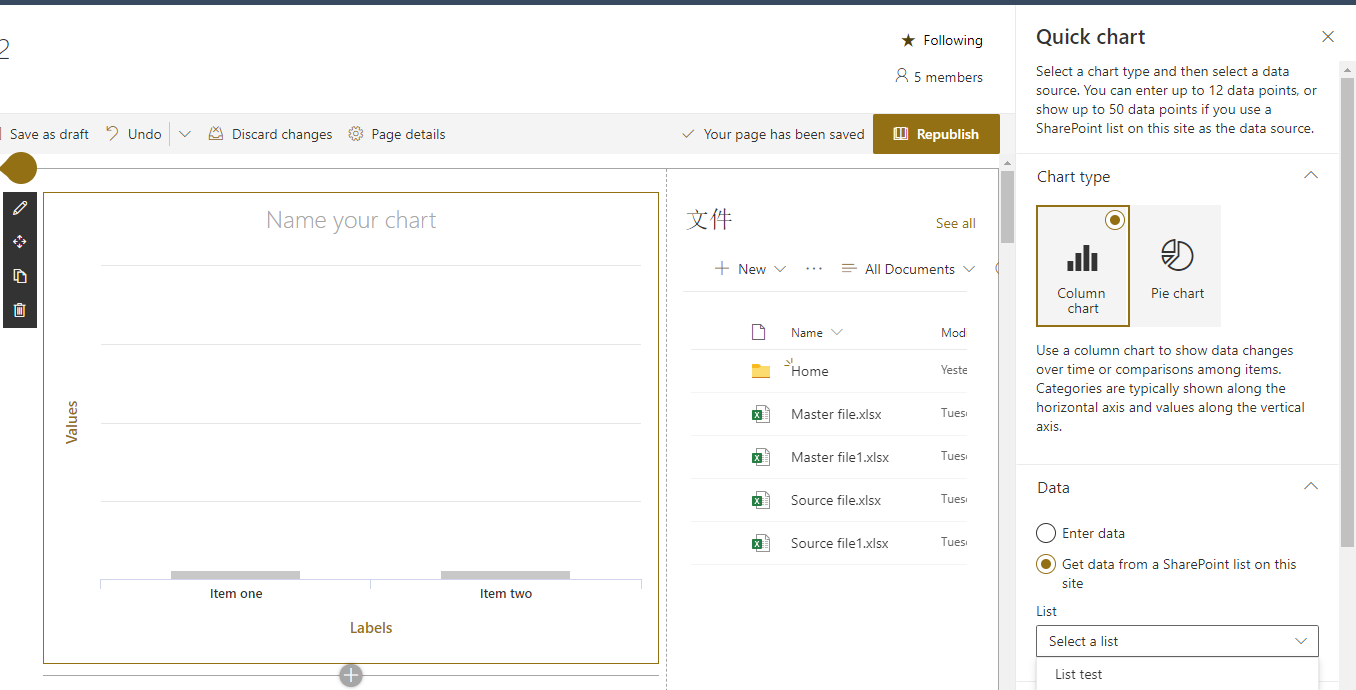Open Master file.xlsx
This screenshot has width=1356, height=690.
pyautogui.click(x=836, y=414)
